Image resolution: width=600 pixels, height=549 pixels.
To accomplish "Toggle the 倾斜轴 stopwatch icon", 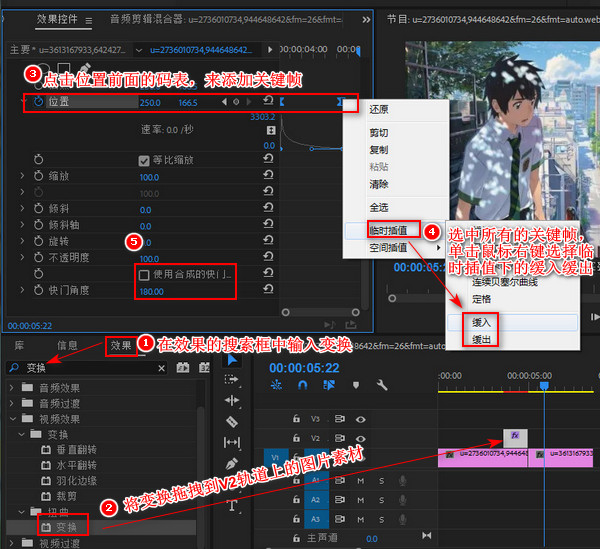I will (x=38, y=225).
